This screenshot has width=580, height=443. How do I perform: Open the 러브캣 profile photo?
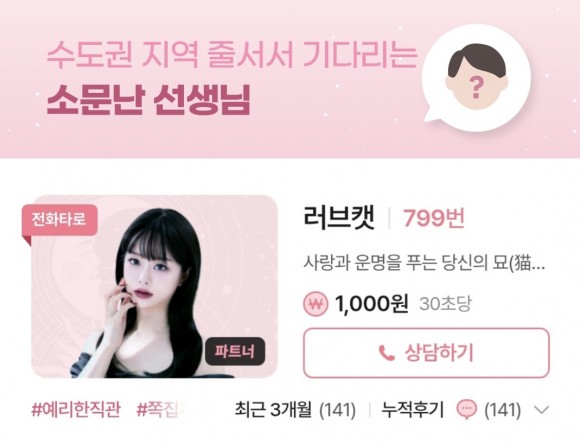point(154,287)
